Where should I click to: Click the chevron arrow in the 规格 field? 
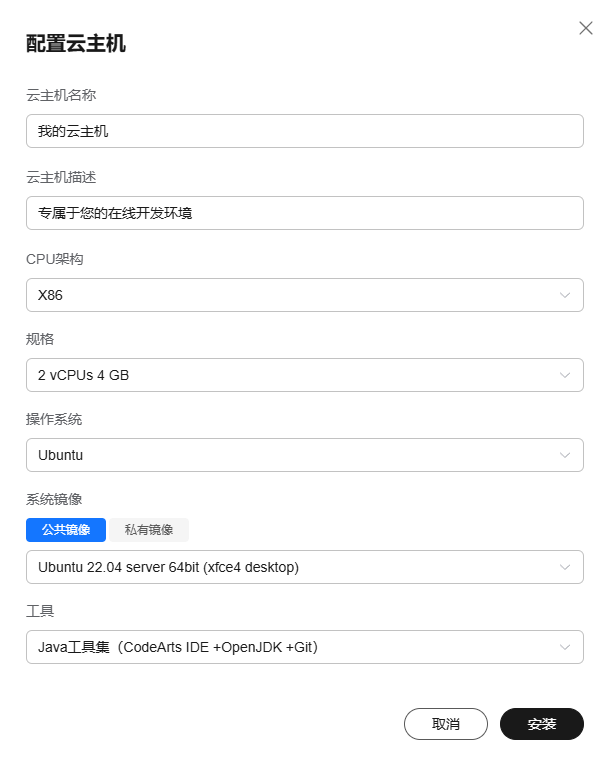click(565, 375)
